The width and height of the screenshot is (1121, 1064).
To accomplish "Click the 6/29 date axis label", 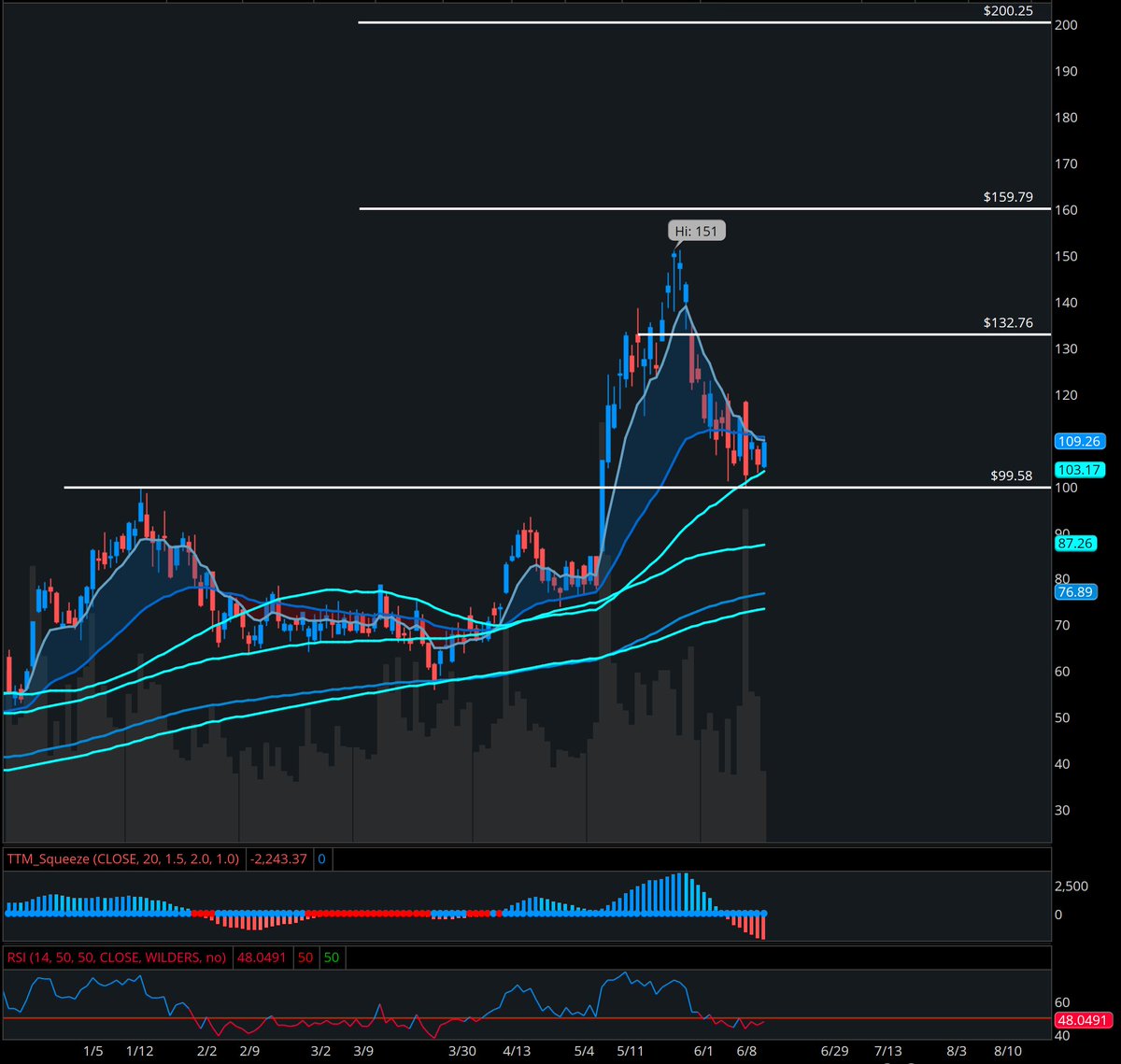I will point(835,1051).
